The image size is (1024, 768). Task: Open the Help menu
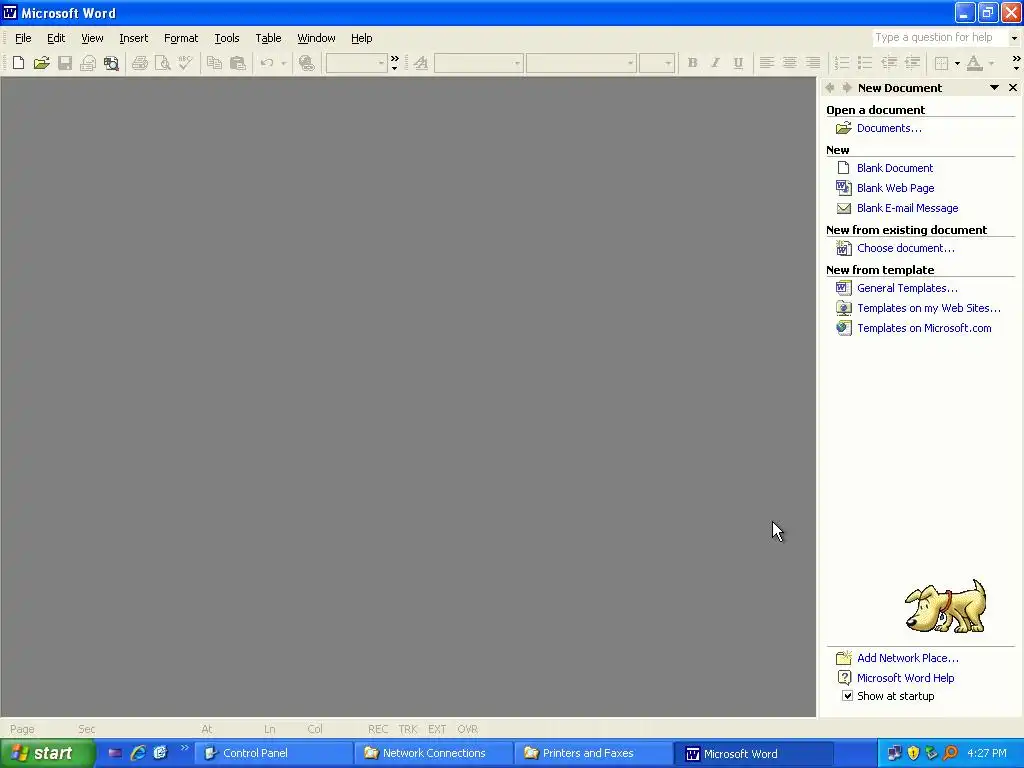tap(361, 38)
